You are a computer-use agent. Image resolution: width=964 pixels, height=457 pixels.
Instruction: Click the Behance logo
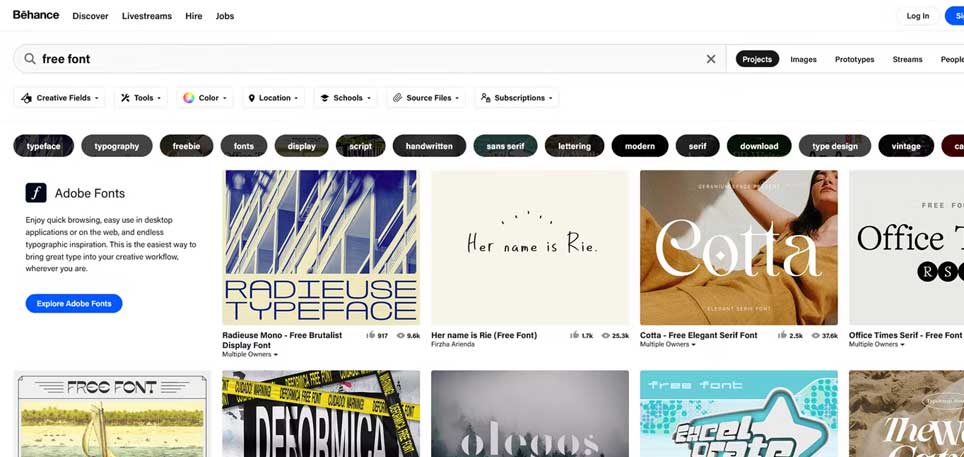tap(36, 15)
